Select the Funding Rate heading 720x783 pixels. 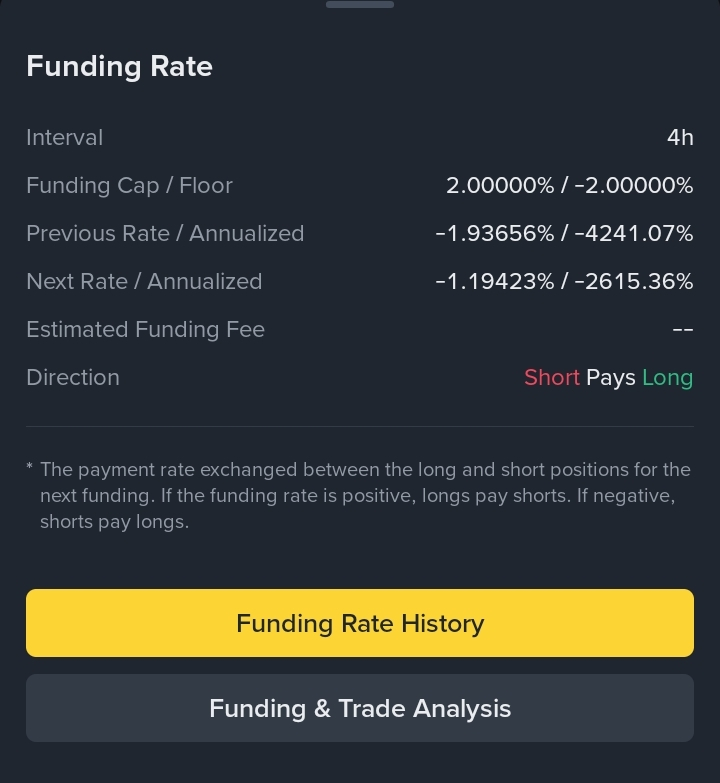pyautogui.click(x=119, y=66)
